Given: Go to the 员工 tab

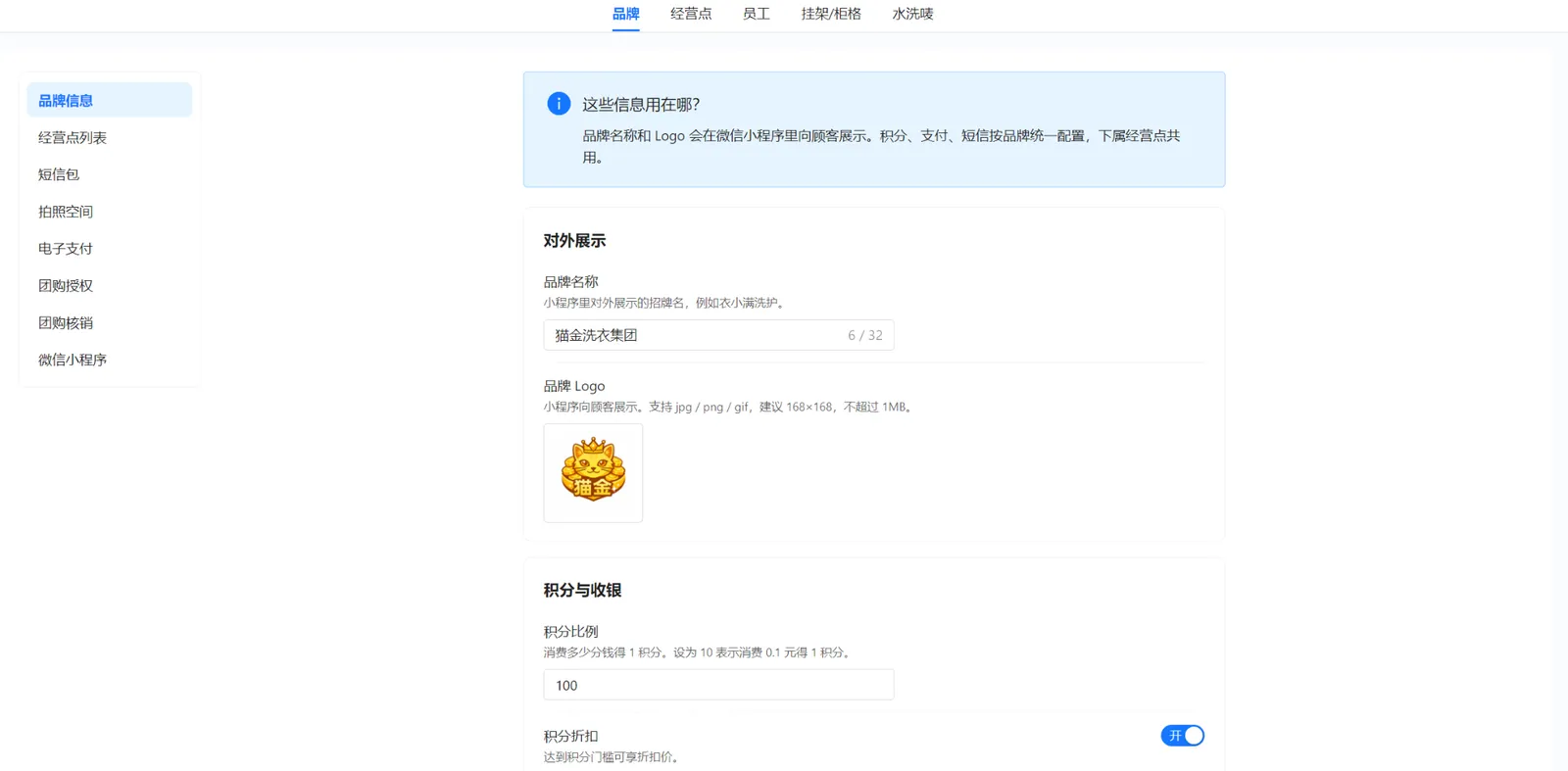Looking at the screenshot, I should pos(757,14).
